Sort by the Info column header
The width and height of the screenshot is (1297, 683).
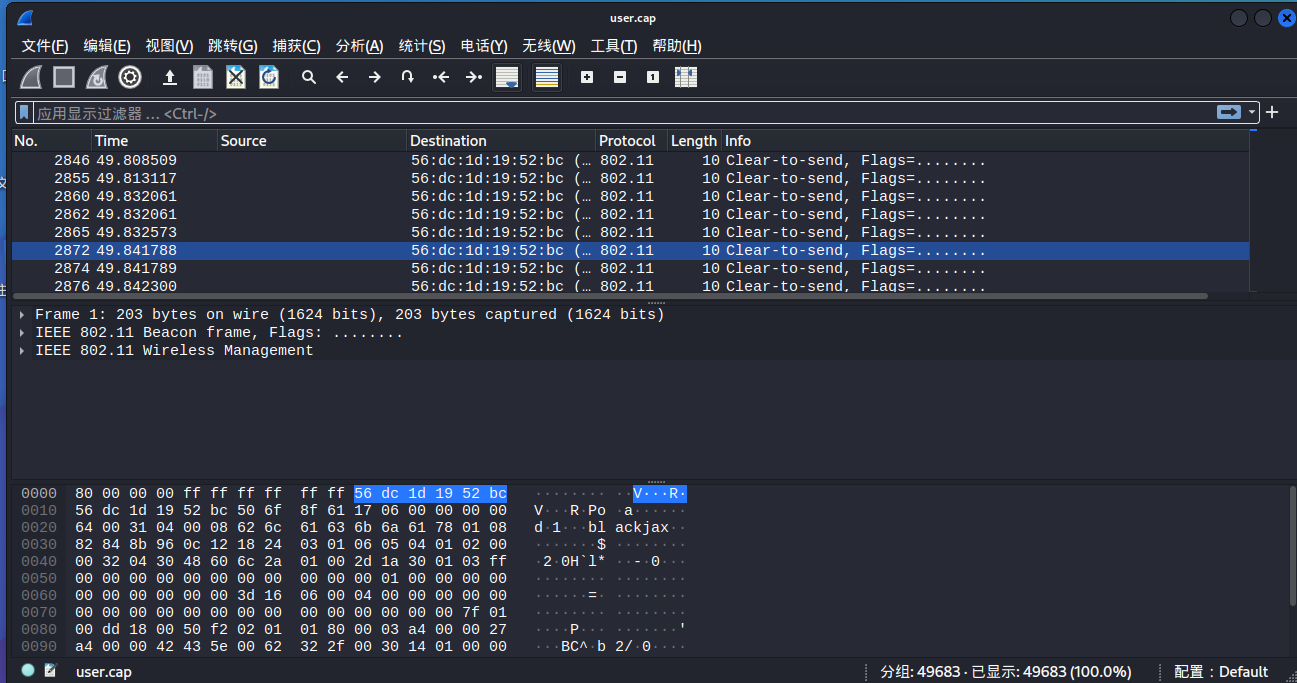(x=985, y=141)
